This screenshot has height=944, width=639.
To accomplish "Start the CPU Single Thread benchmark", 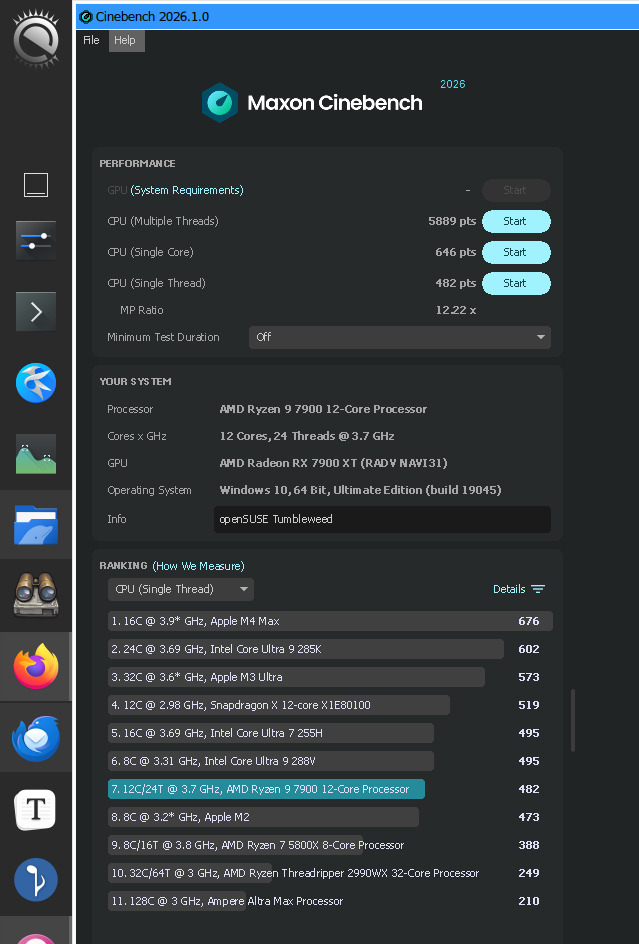I will click(516, 283).
